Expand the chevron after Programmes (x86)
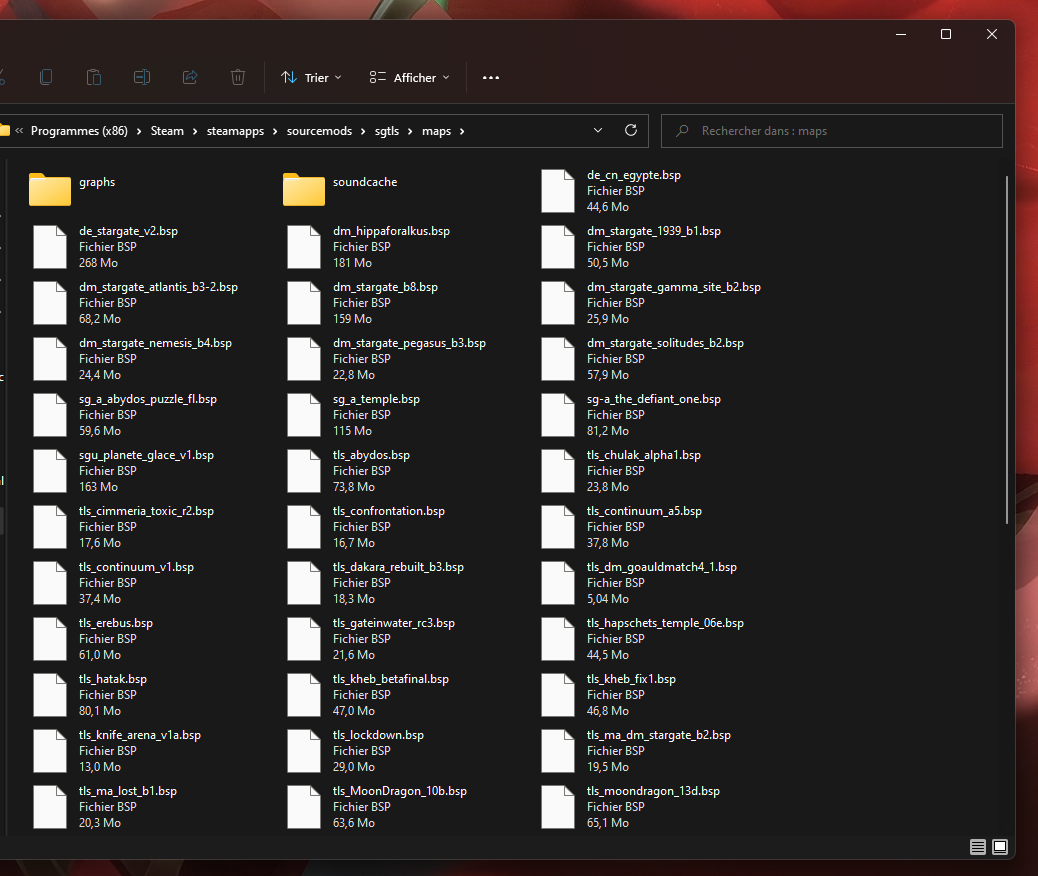This screenshot has height=876, width=1038. [x=139, y=131]
